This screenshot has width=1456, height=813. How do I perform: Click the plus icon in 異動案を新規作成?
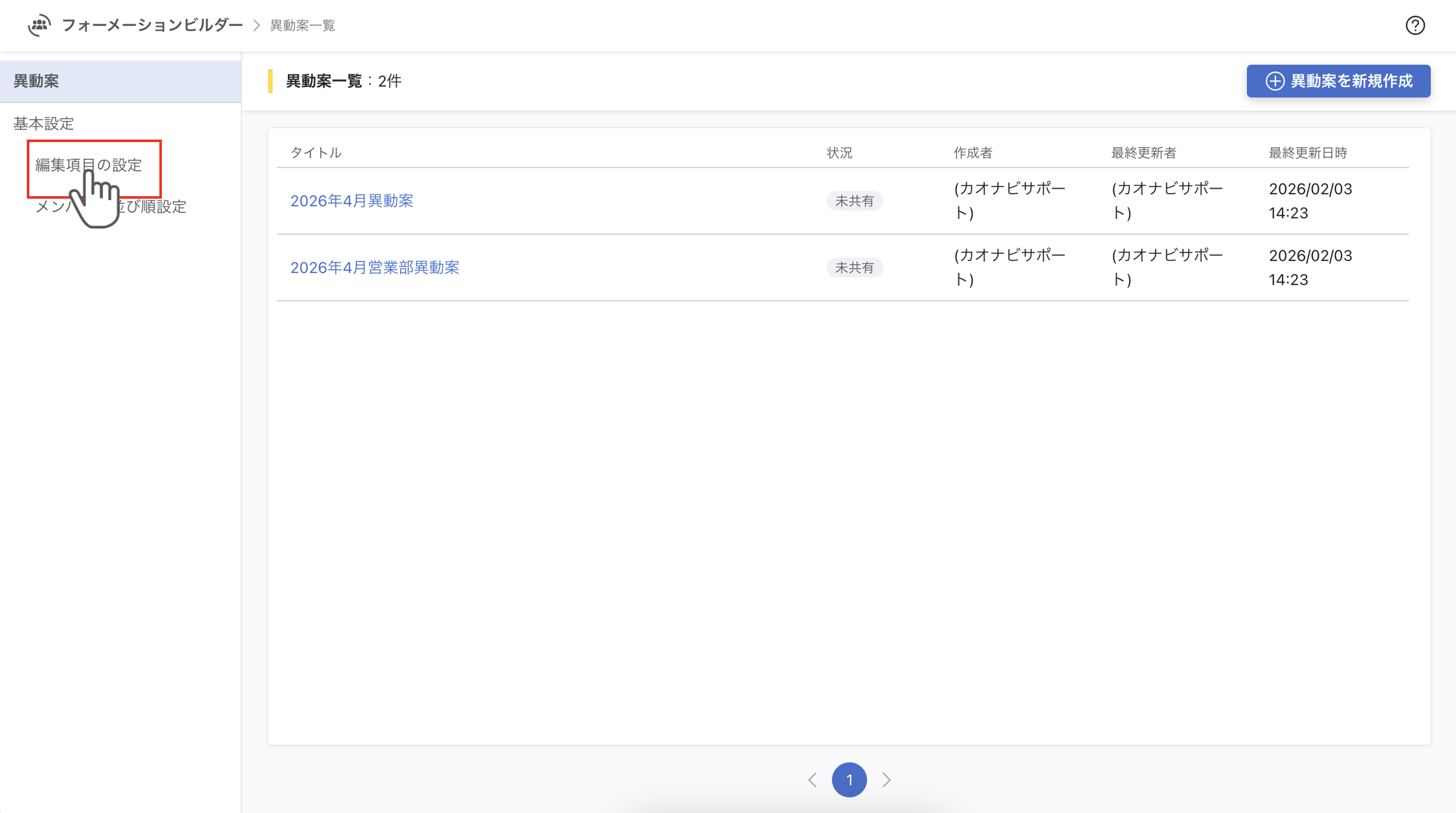pos(1274,81)
